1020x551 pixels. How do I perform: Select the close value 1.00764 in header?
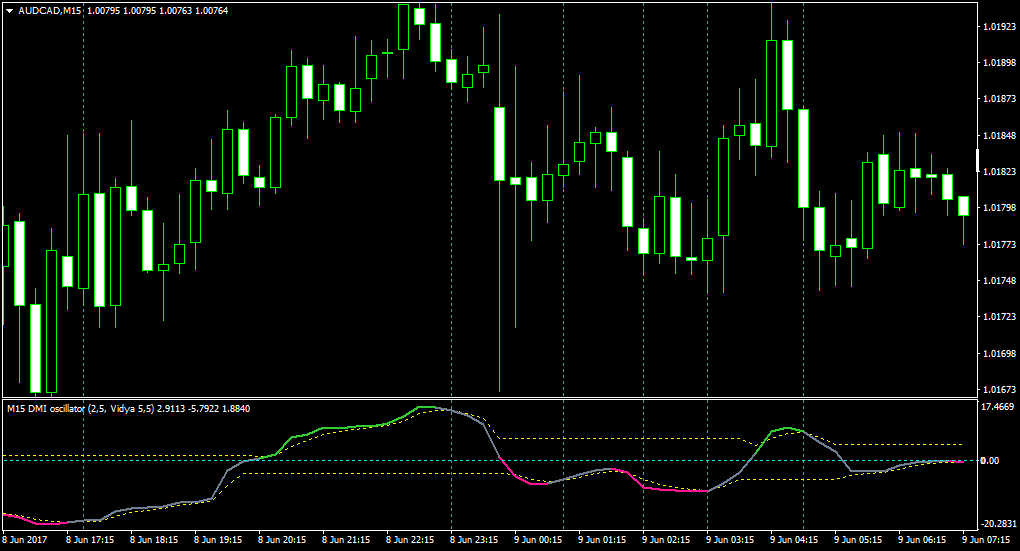coord(212,11)
